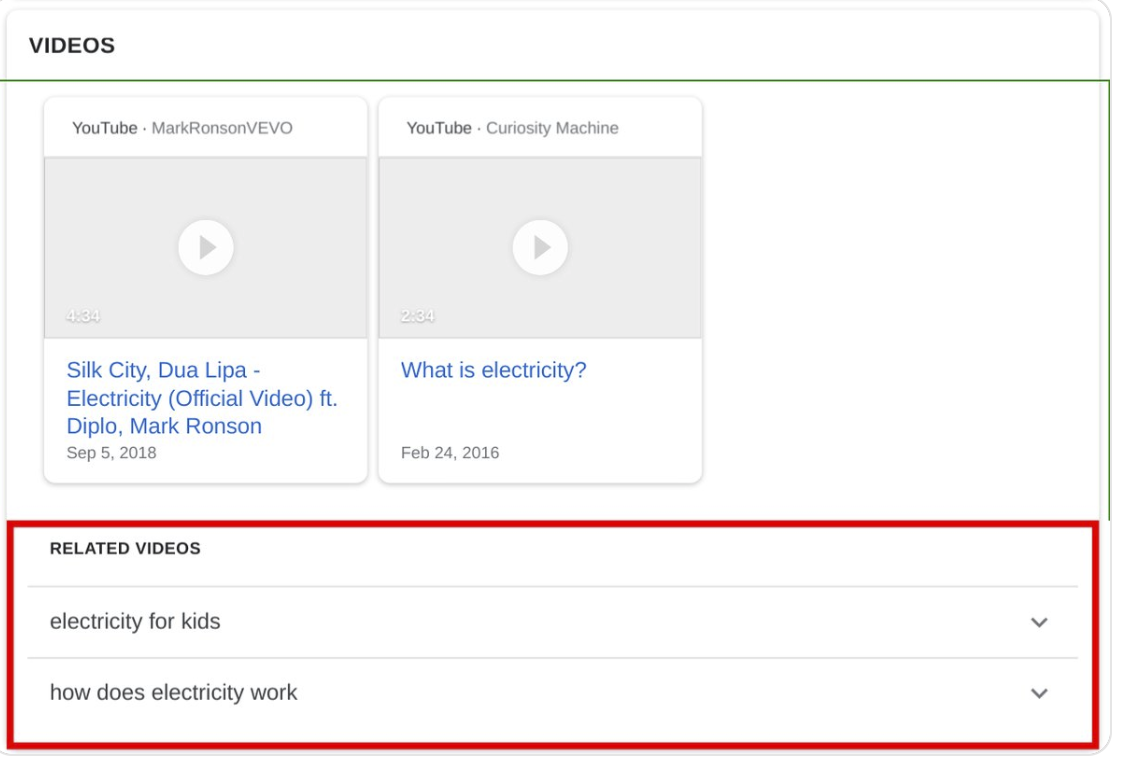Click top-left corner of MarkRonsonVEVO video thumbnail

click(x=50, y=163)
